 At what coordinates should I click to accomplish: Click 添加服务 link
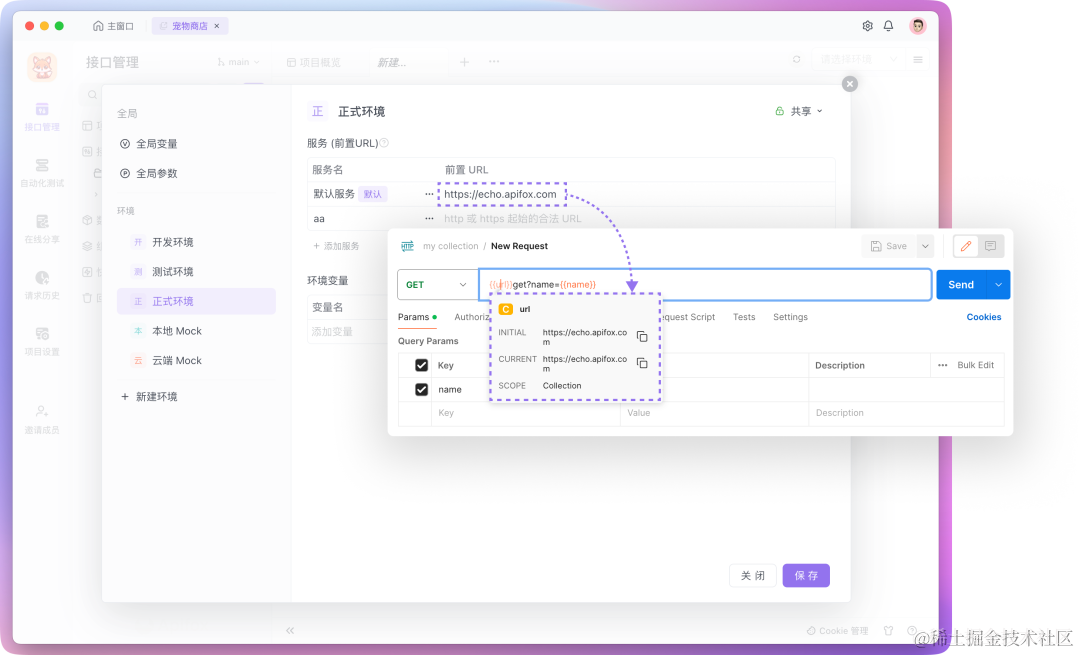point(336,246)
